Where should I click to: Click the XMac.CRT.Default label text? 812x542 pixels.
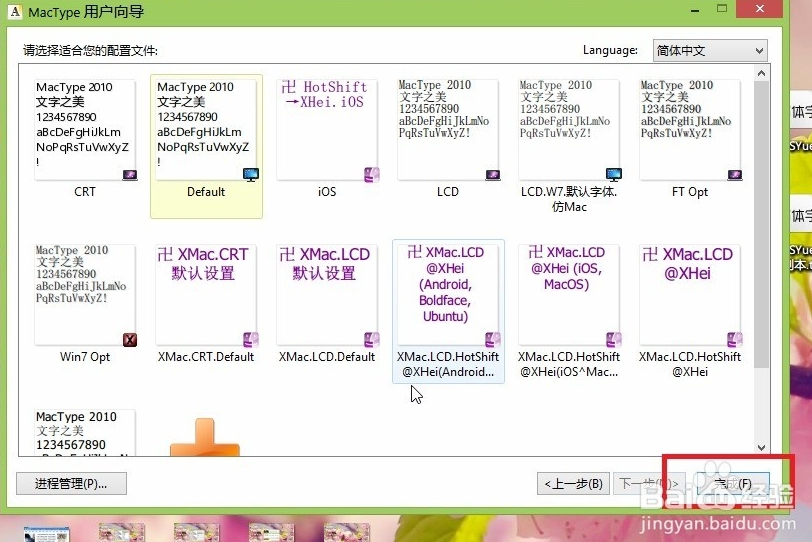(x=206, y=357)
